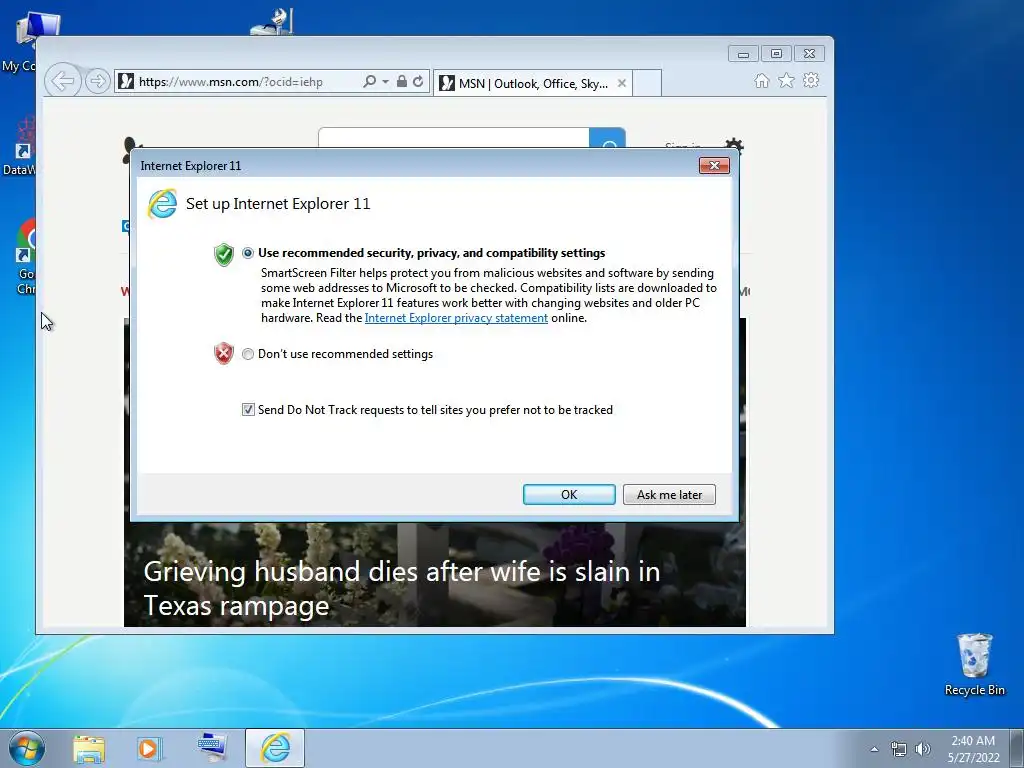Click the green shield icon
The image size is (1024, 768).
click(x=223, y=255)
